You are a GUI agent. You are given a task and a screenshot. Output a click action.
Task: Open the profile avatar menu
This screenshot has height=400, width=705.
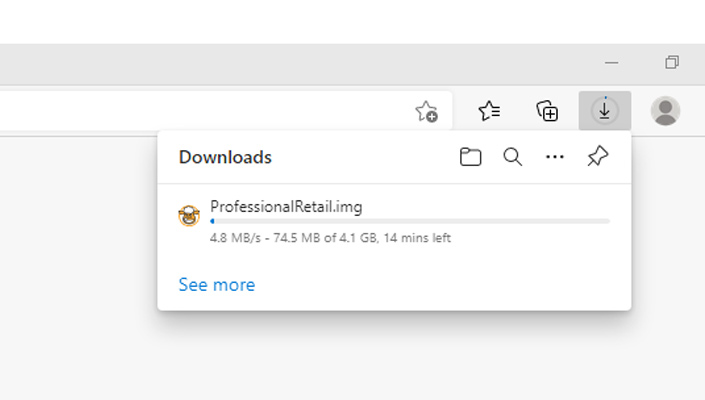(x=665, y=111)
